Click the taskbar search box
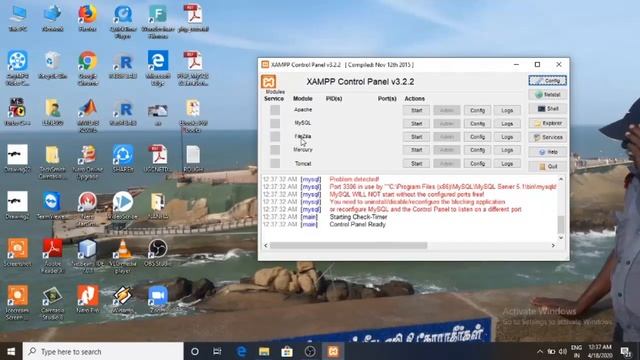This screenshot has width=640, height=360. (103, 351)
